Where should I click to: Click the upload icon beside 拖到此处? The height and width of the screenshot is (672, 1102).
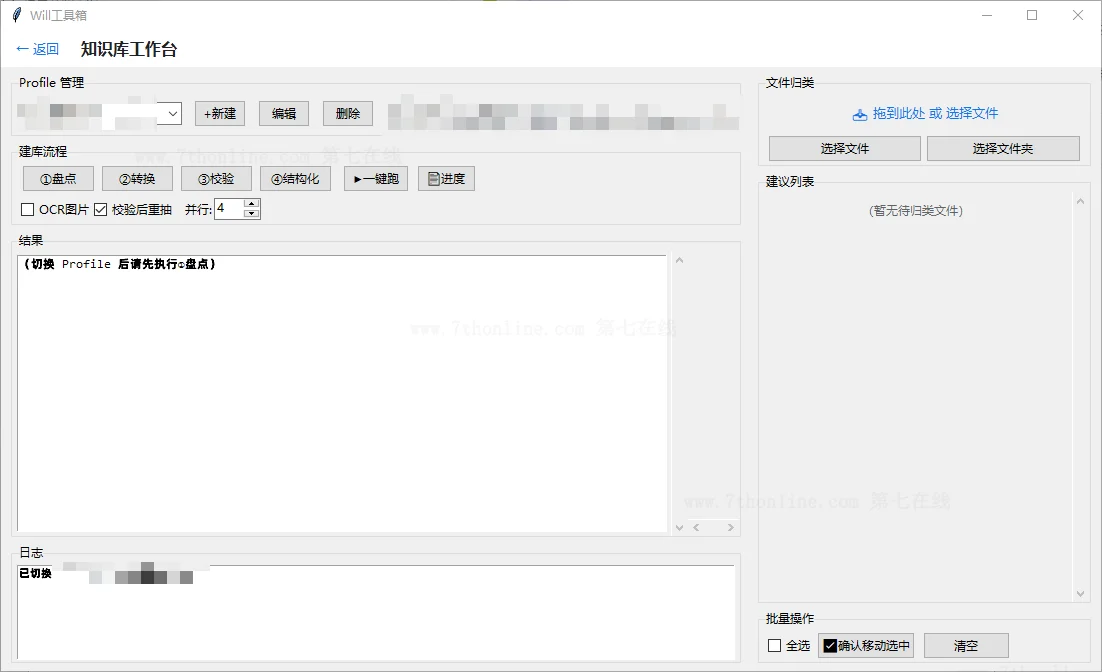860,115
